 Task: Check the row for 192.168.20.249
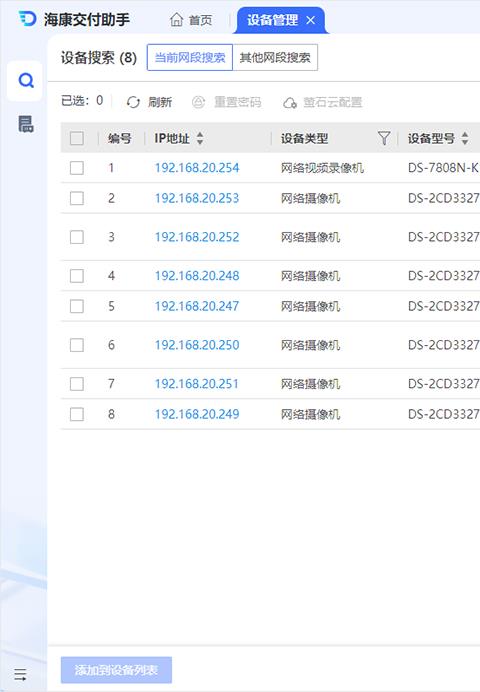(77, 414)
